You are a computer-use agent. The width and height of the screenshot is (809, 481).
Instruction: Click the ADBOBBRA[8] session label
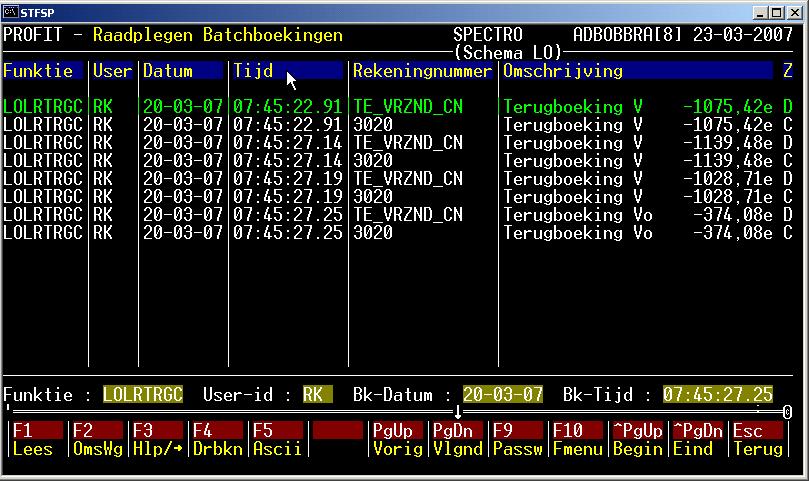click(x=628, y=35)
